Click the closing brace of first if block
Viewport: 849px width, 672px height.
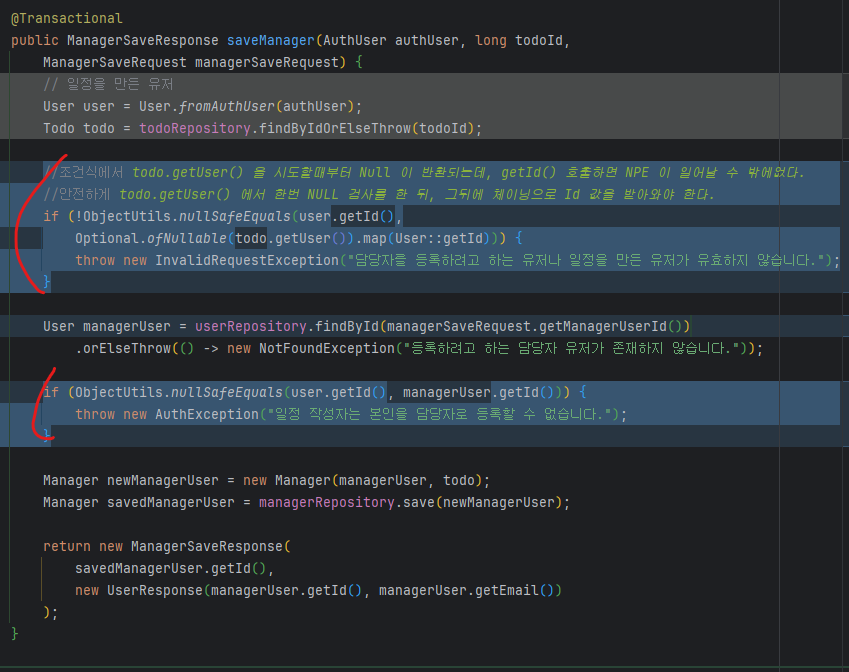tap(47, 282)
